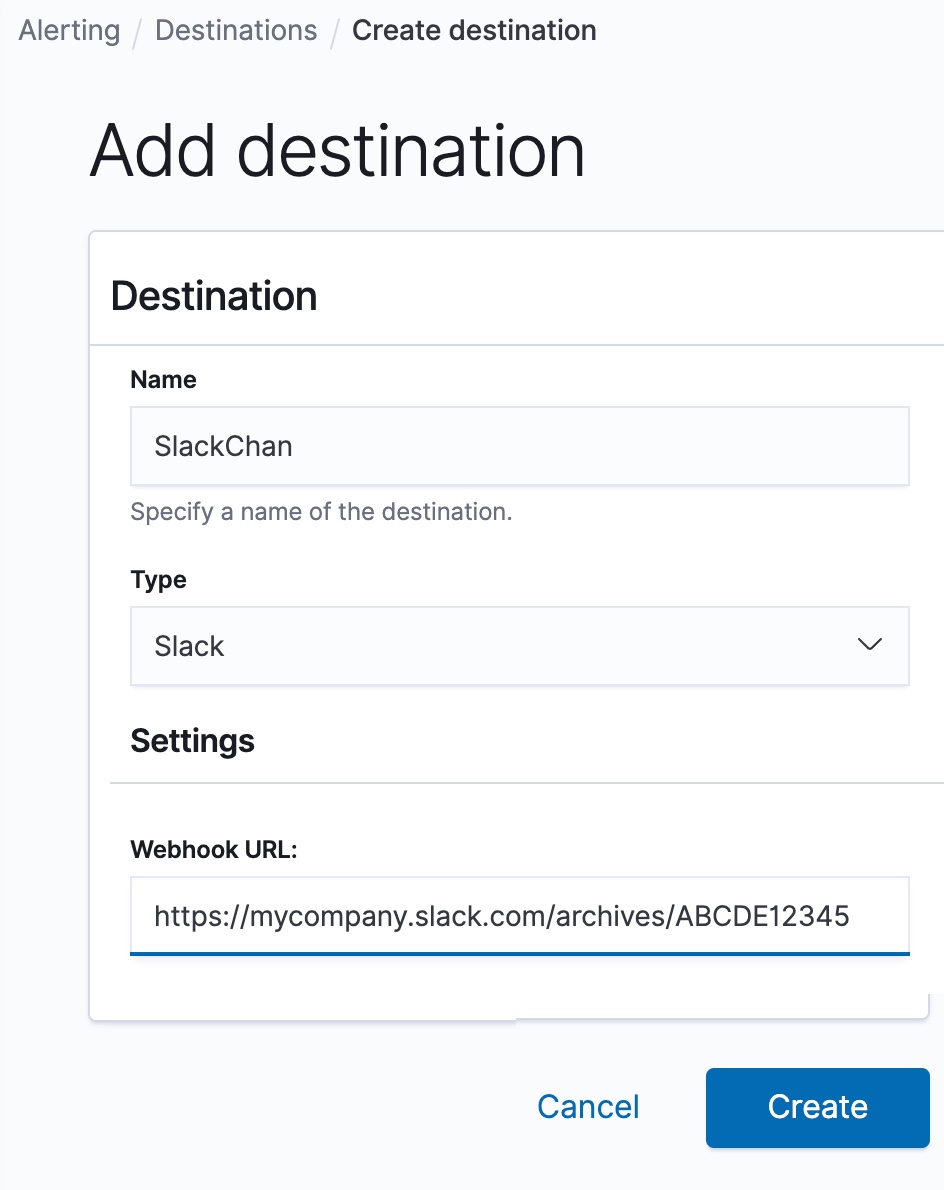This screenshot has width=944, height=1190.
Task: Click the Destination panel title
Action: coord(214,297)
